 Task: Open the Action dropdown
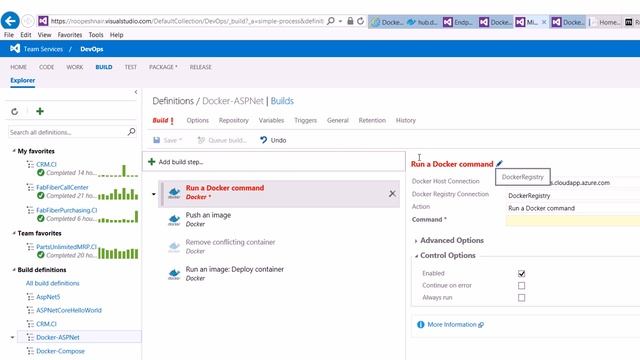coord(574,208)
